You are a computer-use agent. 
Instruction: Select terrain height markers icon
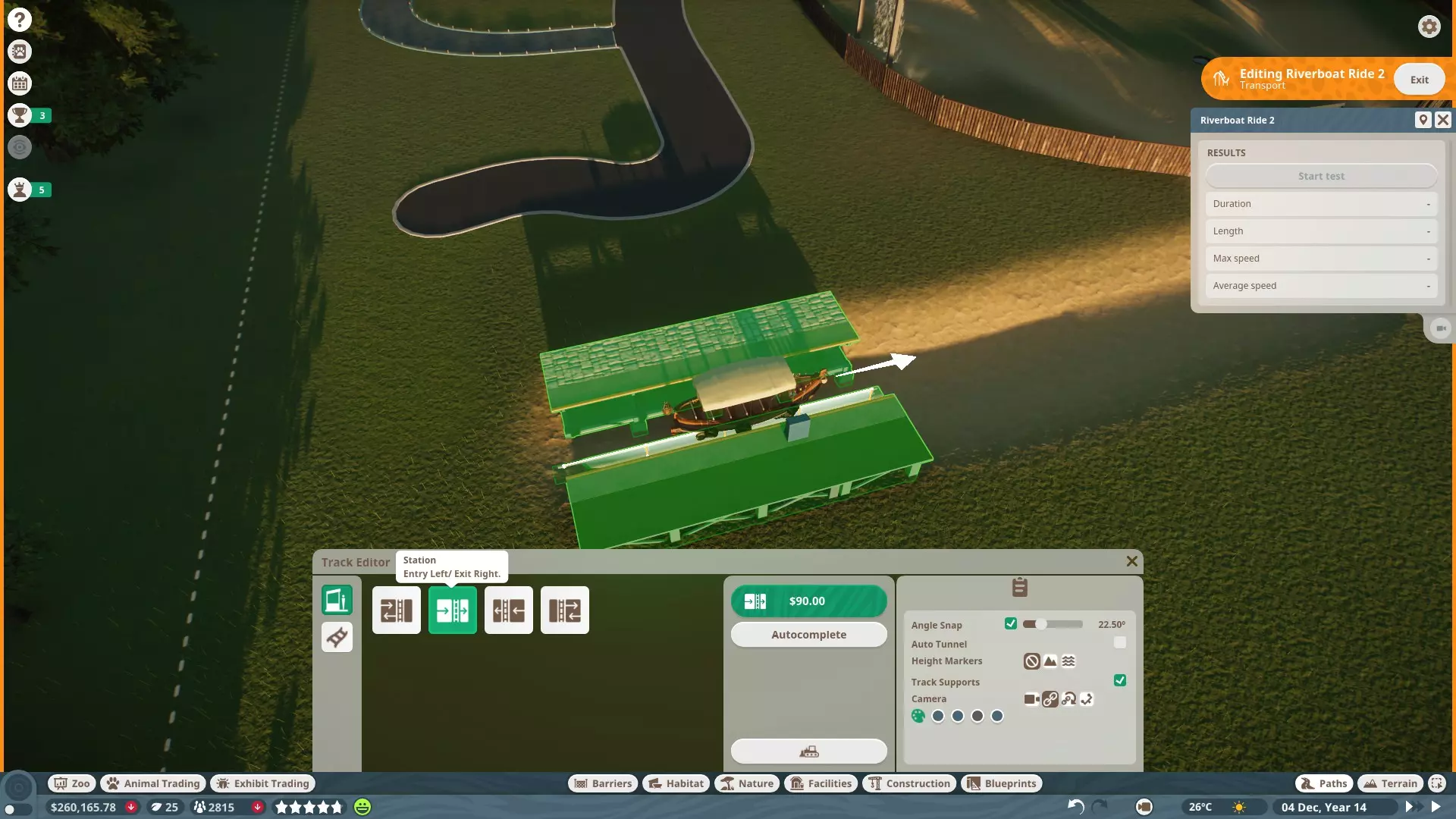(x=1050, y=661)
